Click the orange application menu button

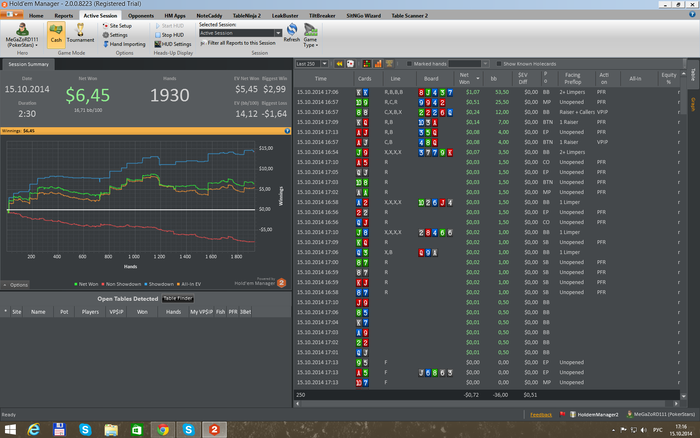[x=12, y=15]
